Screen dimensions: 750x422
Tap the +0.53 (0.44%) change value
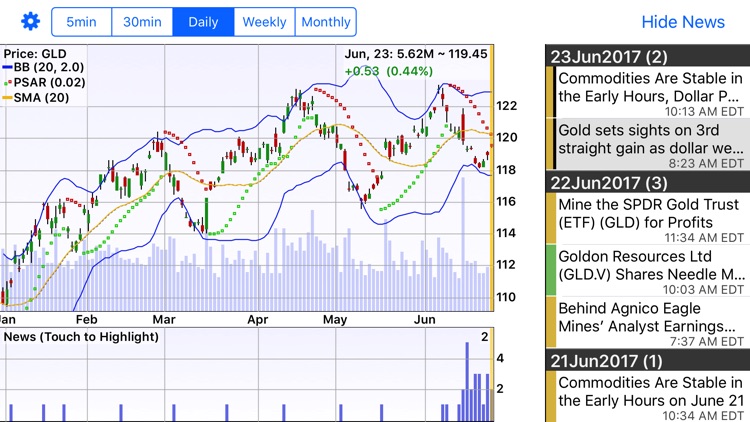click(x=388, y=71)
